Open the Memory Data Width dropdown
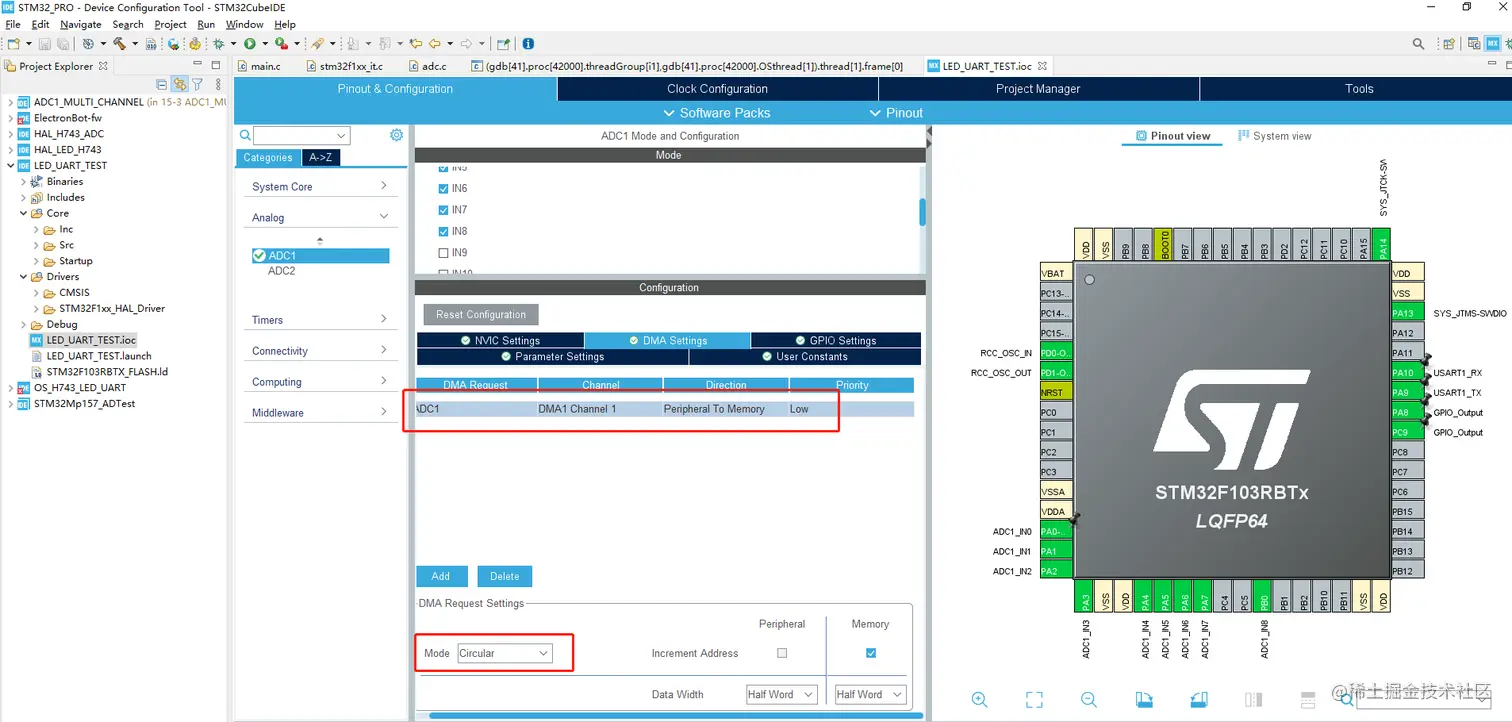This screenshot has height=722, width=1512. point(870,694)
